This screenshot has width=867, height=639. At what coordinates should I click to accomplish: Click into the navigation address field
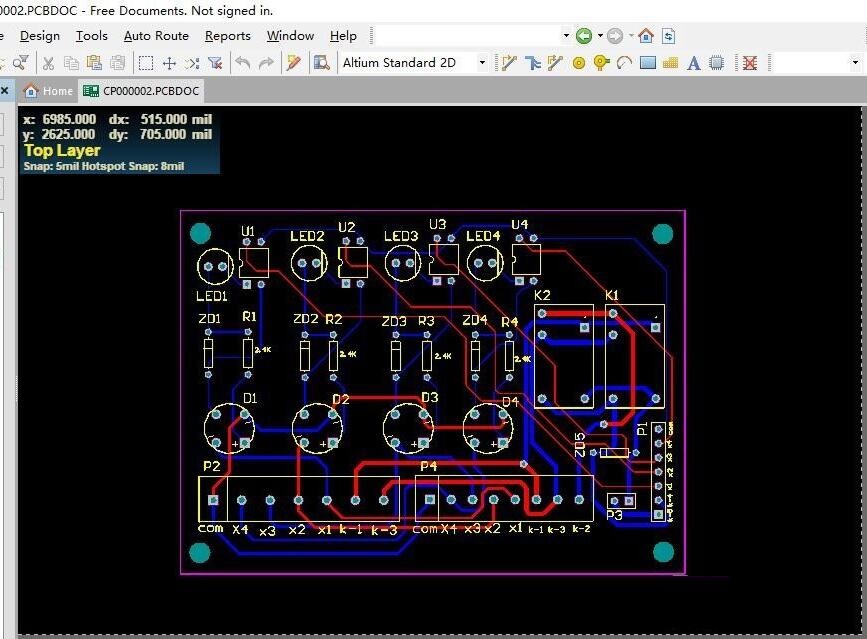coord(469,36)
